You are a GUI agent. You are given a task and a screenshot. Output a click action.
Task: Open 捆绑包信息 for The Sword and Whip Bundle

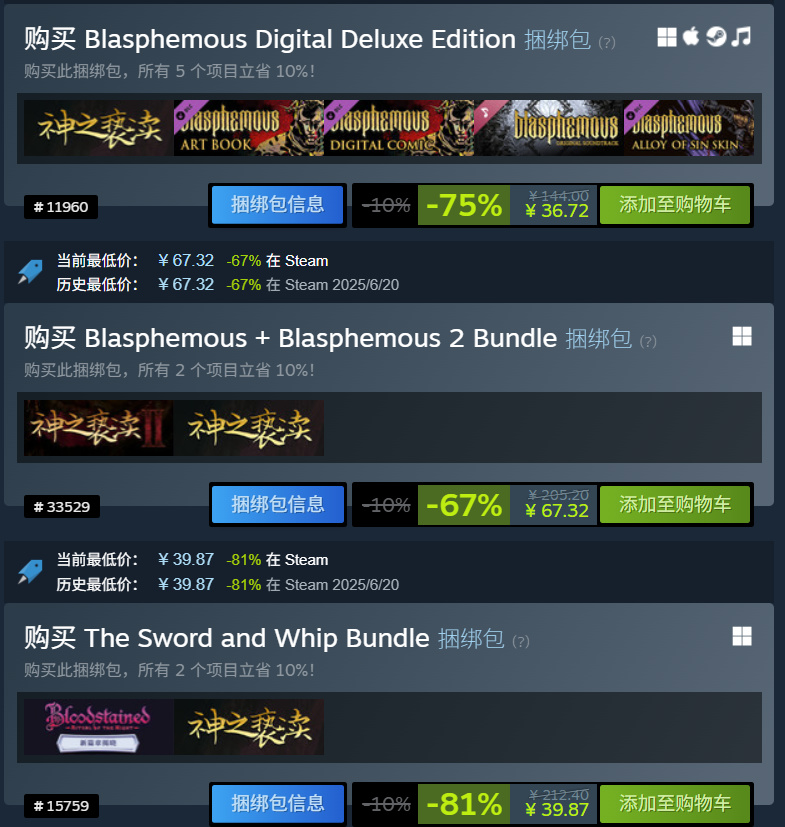(277, 804)
